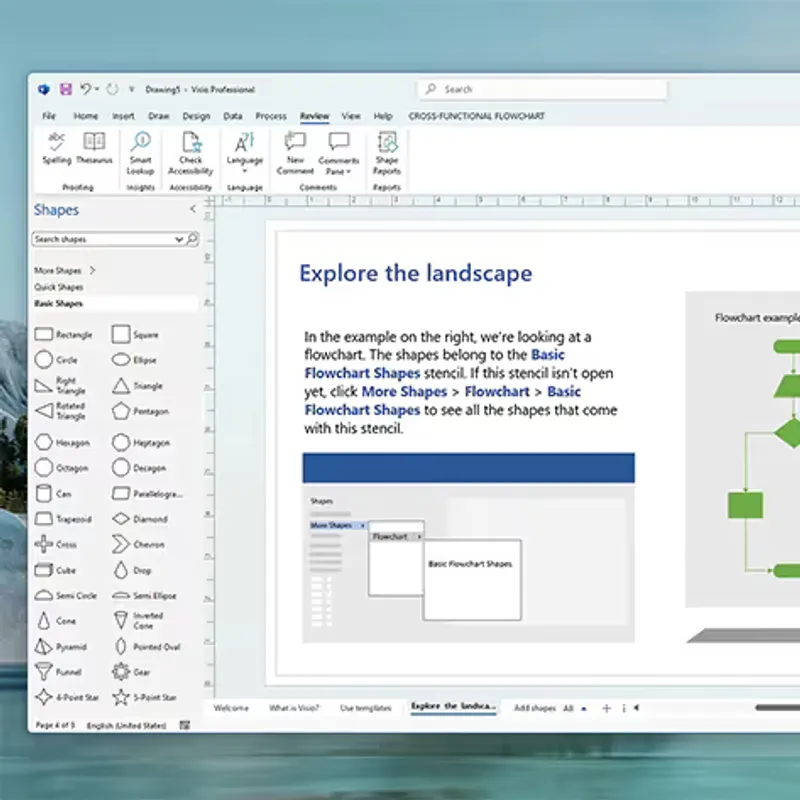Switch to the Home ribbon tab
This screenshot has height=800, width=800.
[86, 116]
